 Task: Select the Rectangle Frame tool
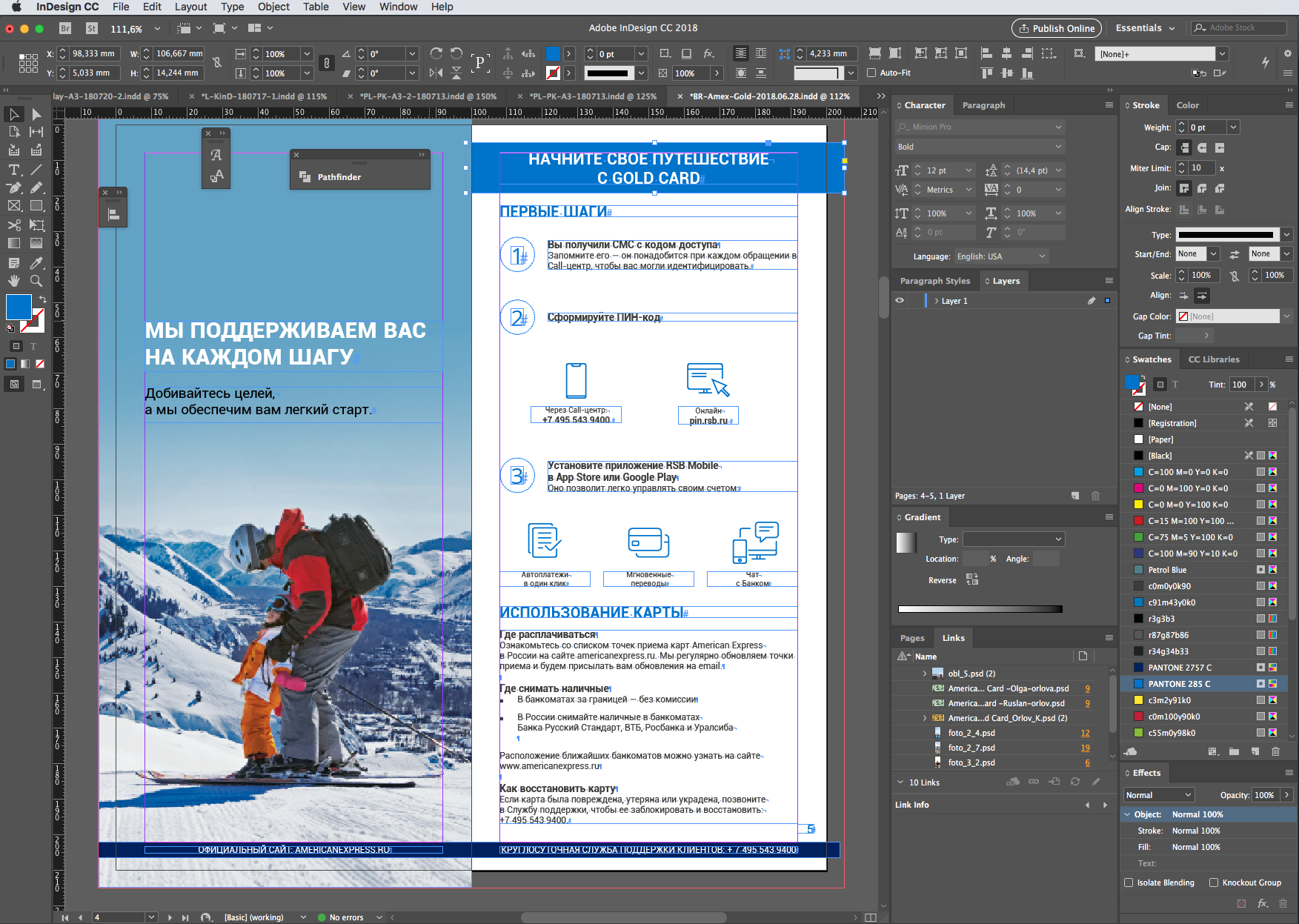tap(14, 206)
